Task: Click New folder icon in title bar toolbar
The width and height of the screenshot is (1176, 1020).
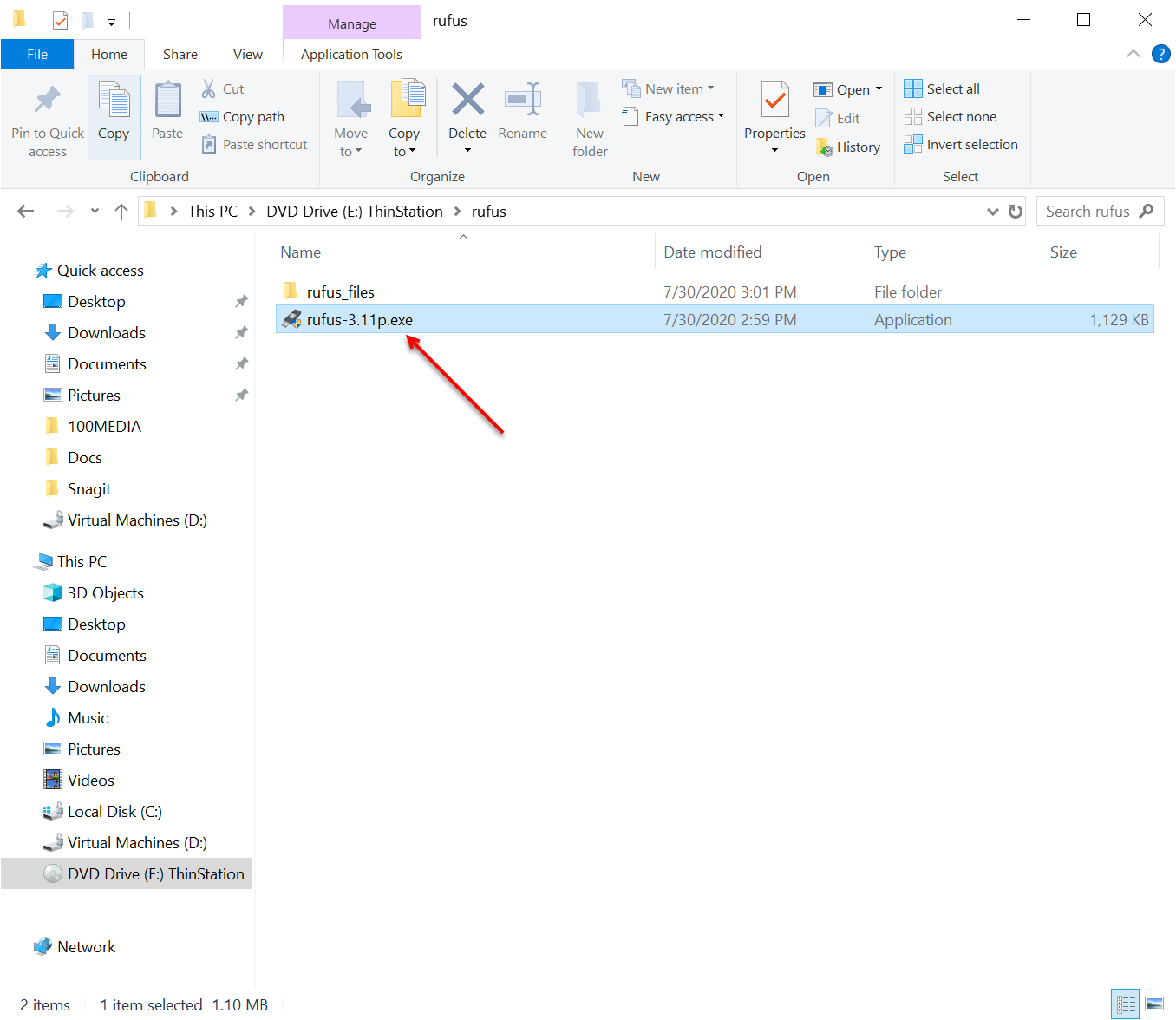Action: point(87,20)
